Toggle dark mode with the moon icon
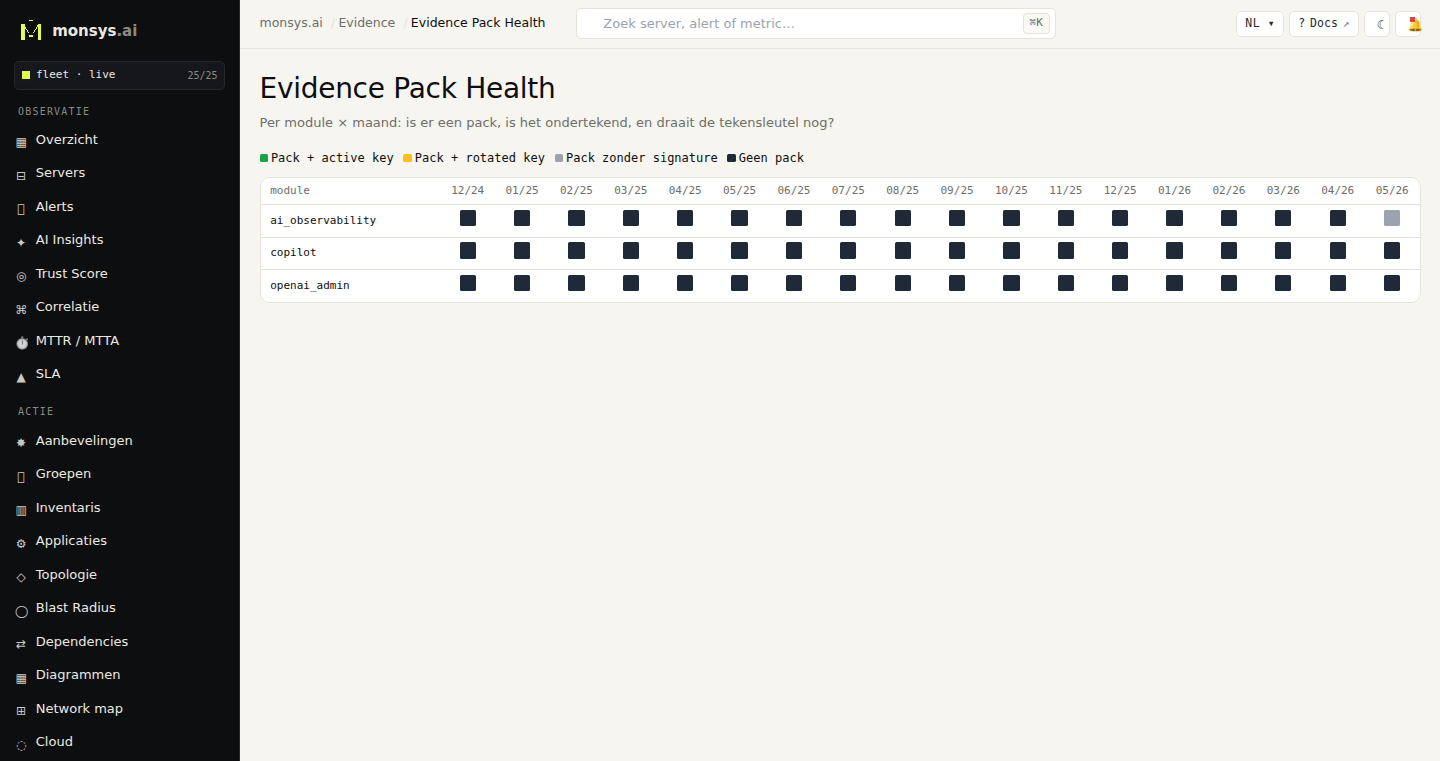The height and width of the screenshot is (761, 1440). [x=1377, y=24]
